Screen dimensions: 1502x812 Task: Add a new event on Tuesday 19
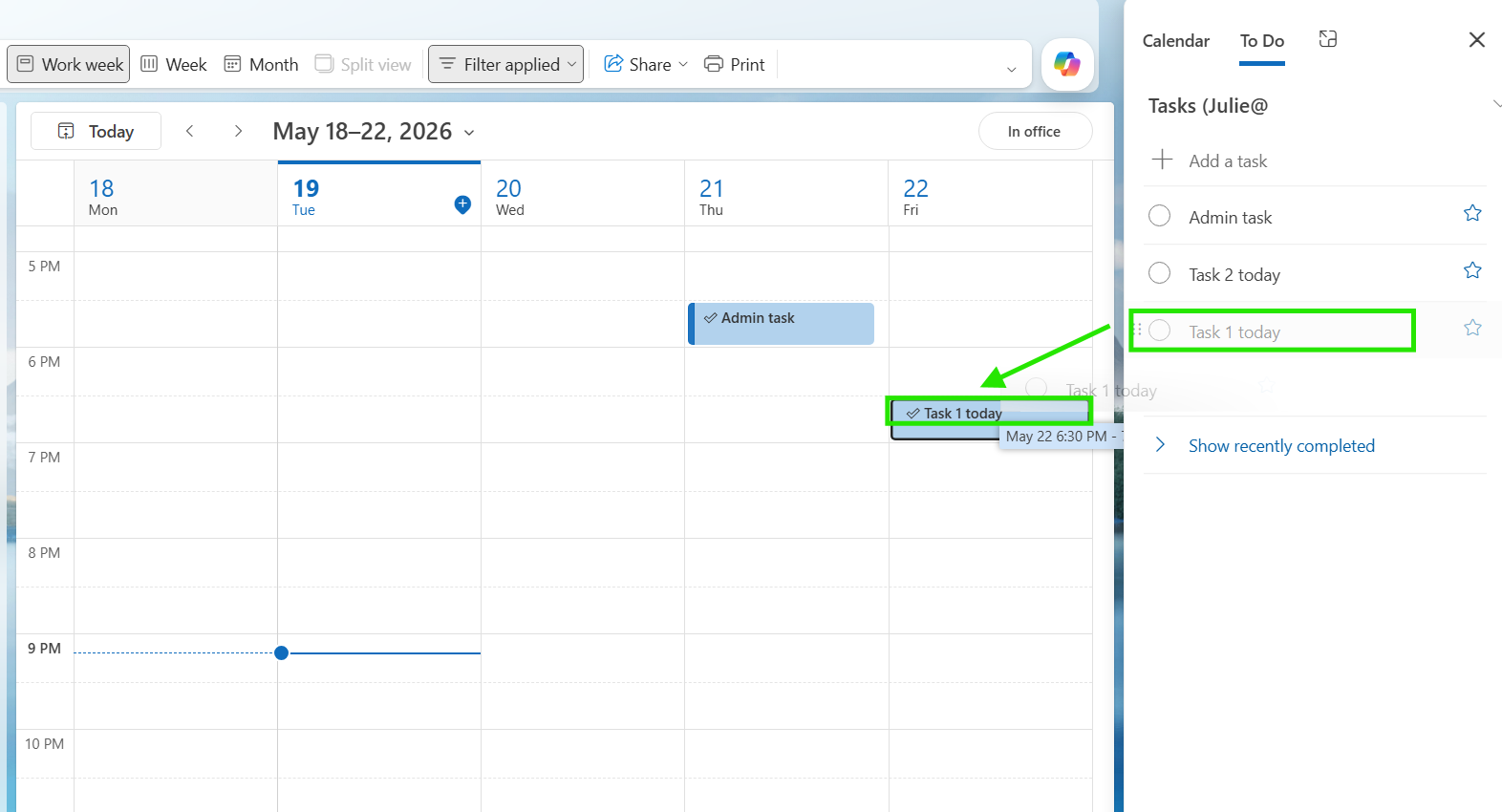click(x=462, y=203)
